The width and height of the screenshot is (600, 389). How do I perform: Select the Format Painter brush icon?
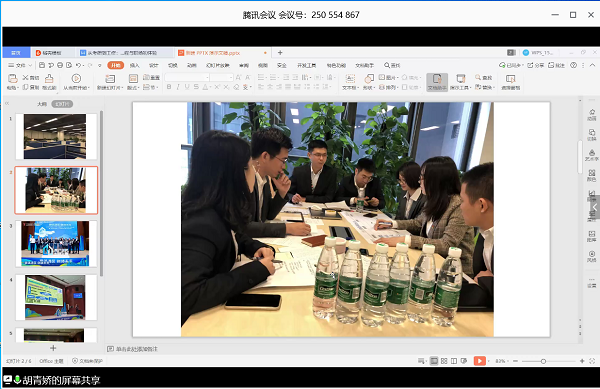[x=49, y=79]
